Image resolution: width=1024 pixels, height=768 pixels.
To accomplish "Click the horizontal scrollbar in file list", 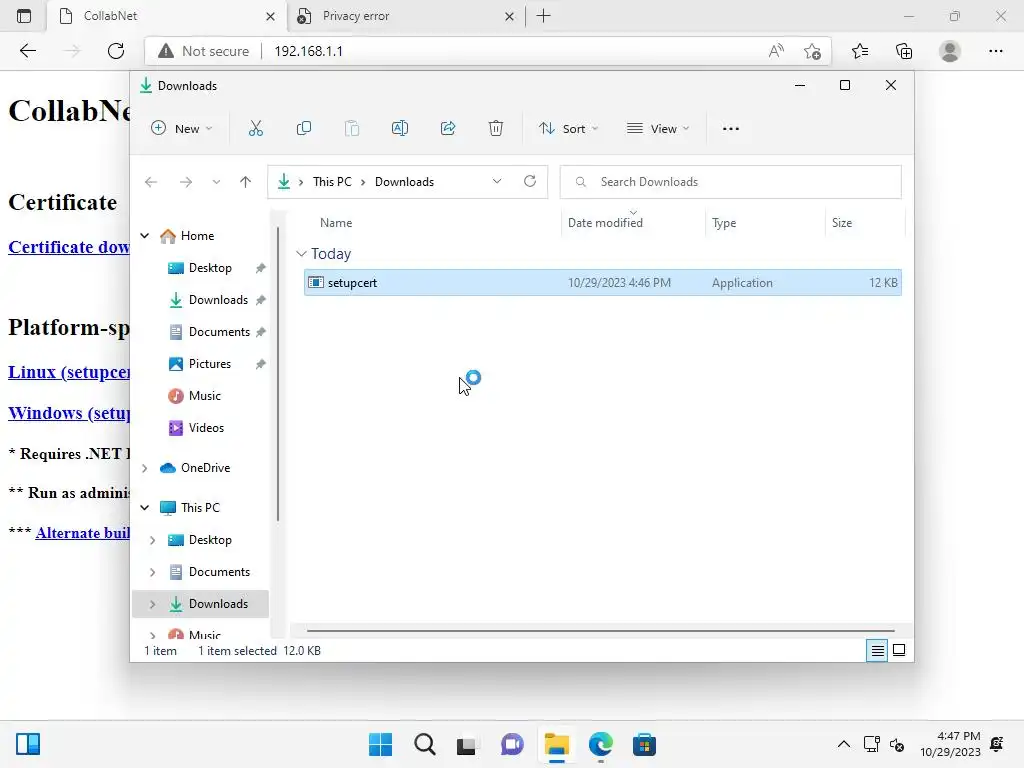I will coord(600,631).
